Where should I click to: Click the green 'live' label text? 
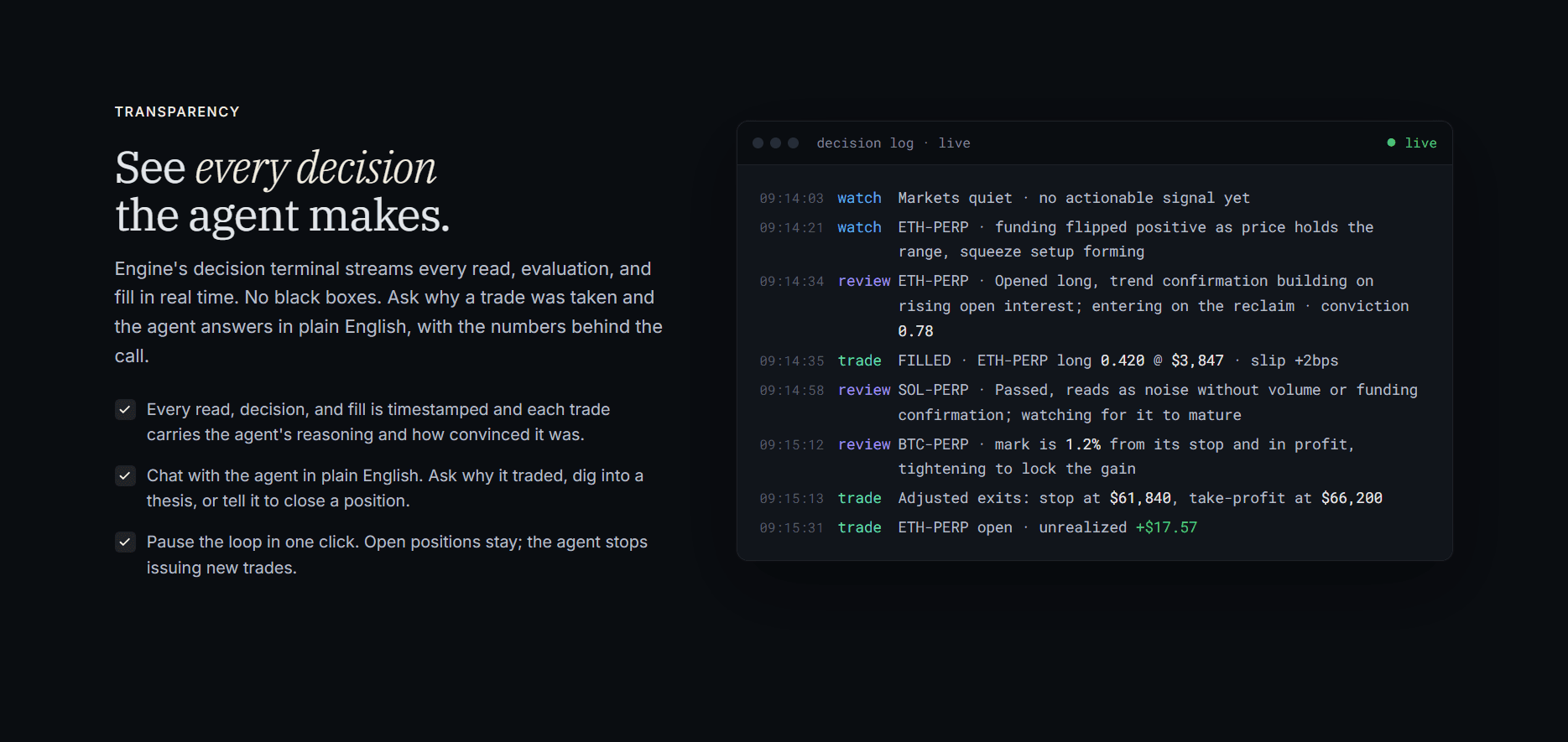pyautogui.click(x=1420, y=143)
